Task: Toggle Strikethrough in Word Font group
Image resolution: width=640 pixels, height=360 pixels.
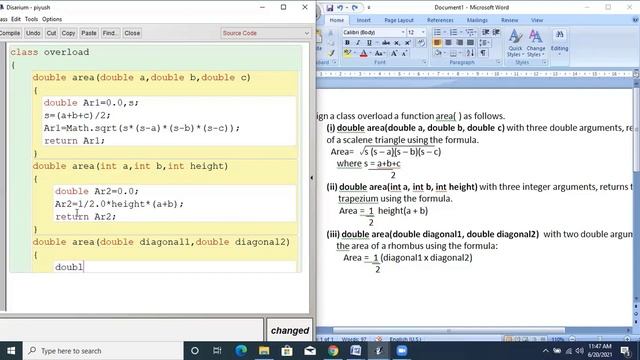Action: point(386,43)
